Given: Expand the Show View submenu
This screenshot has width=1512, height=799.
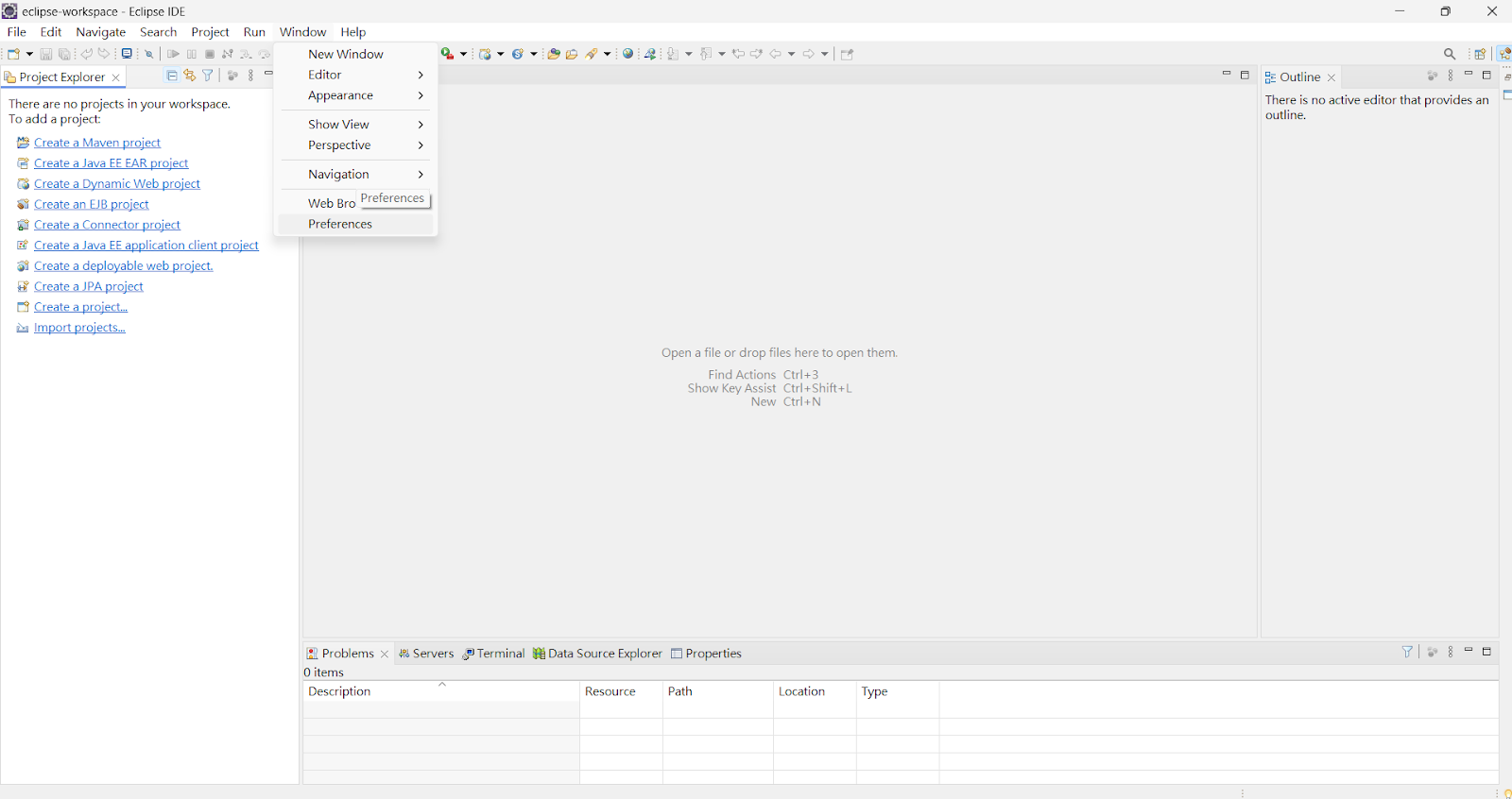Looking at the screenshot, I should pos(356,125).
